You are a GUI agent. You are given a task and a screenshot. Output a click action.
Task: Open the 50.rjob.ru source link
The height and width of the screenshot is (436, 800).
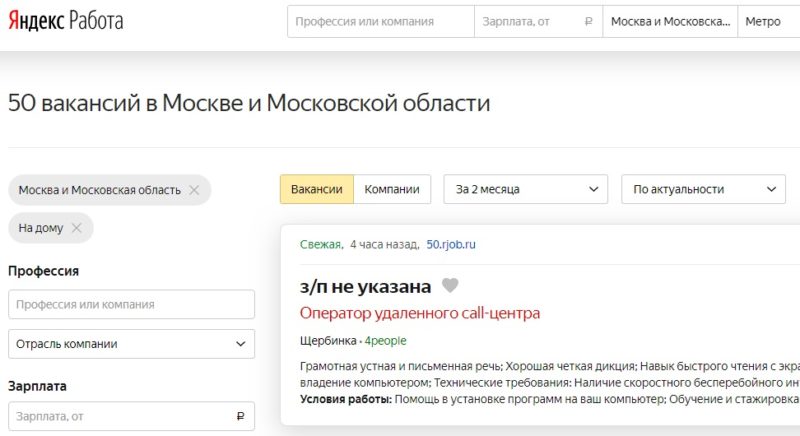[451, 244]
